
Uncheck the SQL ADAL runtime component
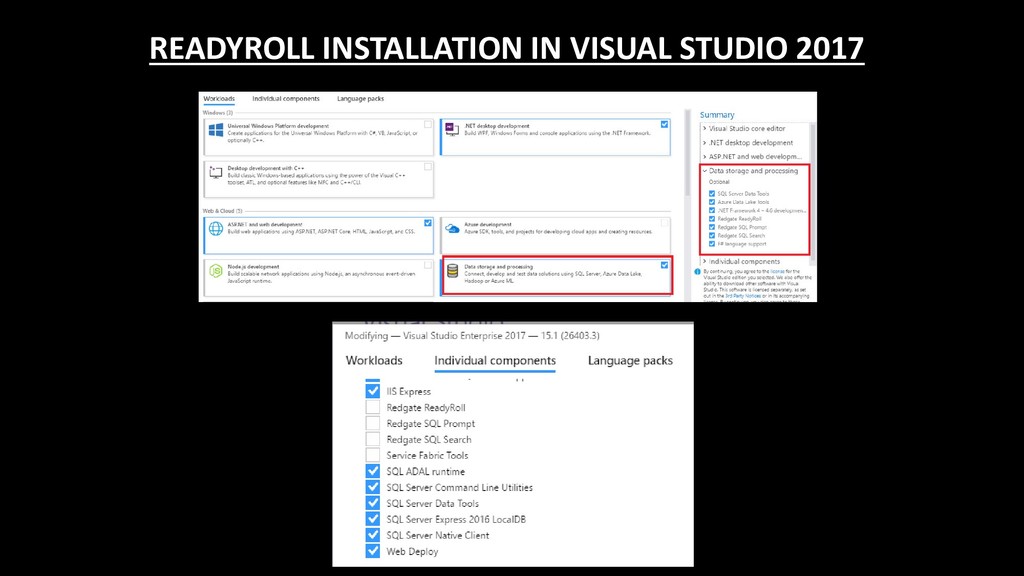point(372,471)
